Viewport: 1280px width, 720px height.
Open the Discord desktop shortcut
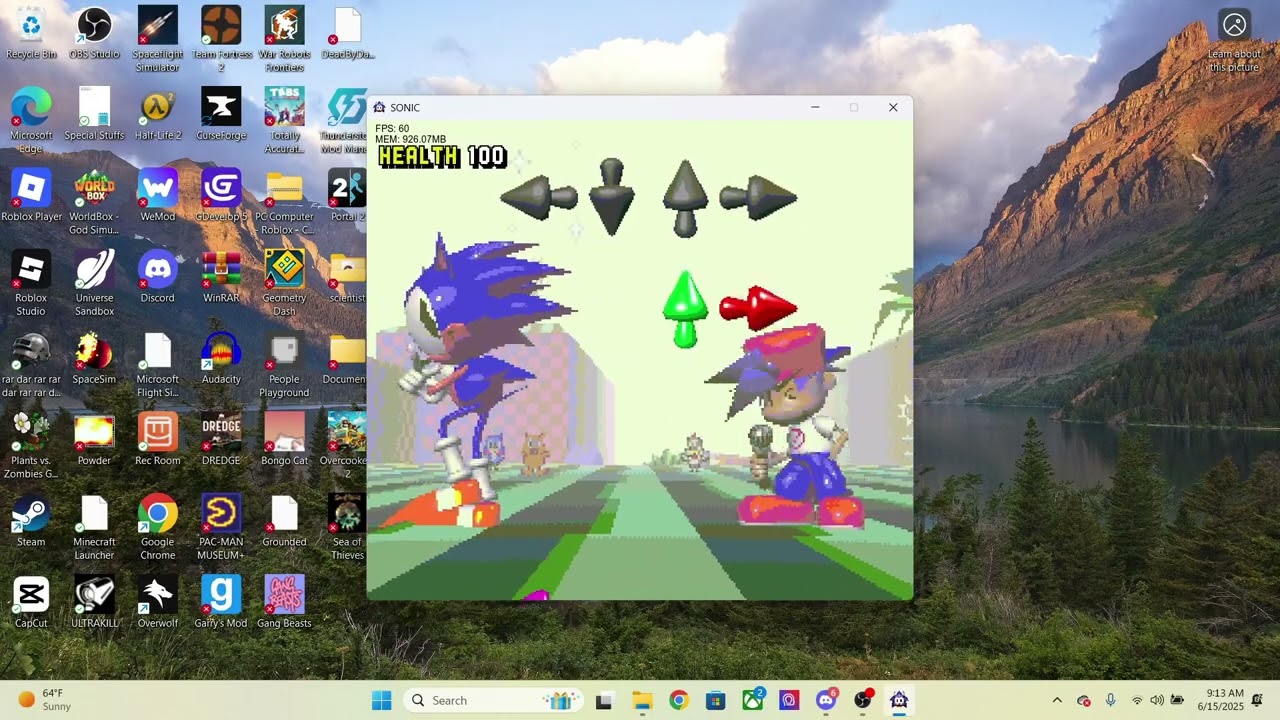157,276
